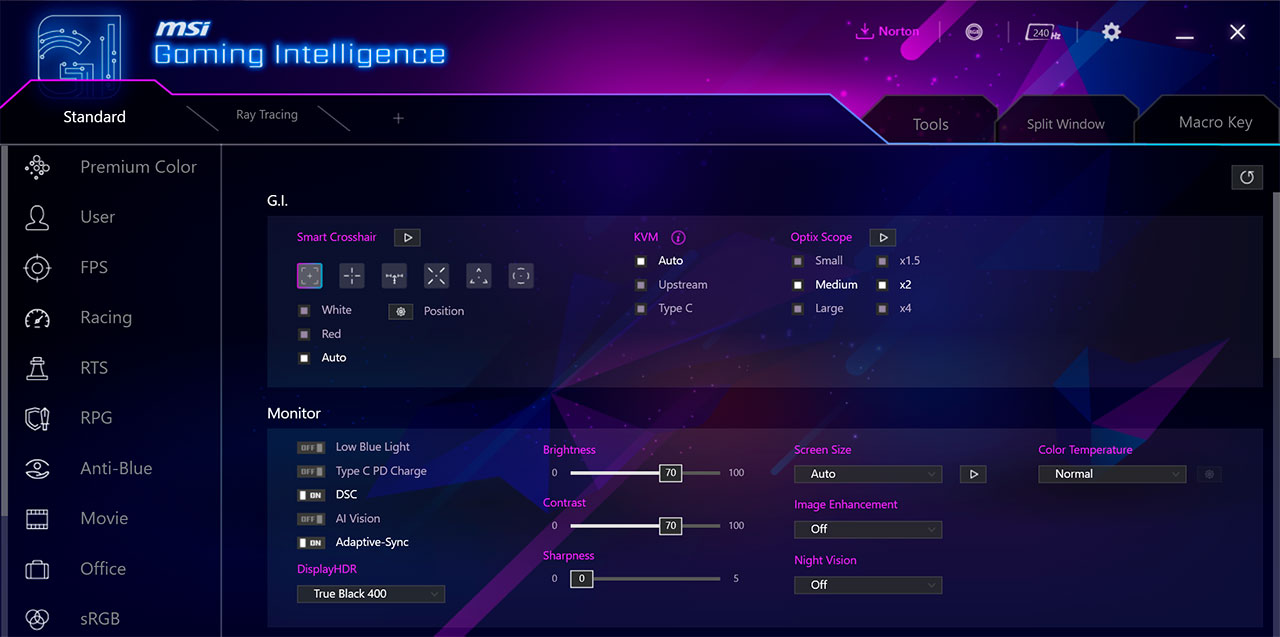Click the Norton download link
The image size is (1280, 637).
pos(887,32)
